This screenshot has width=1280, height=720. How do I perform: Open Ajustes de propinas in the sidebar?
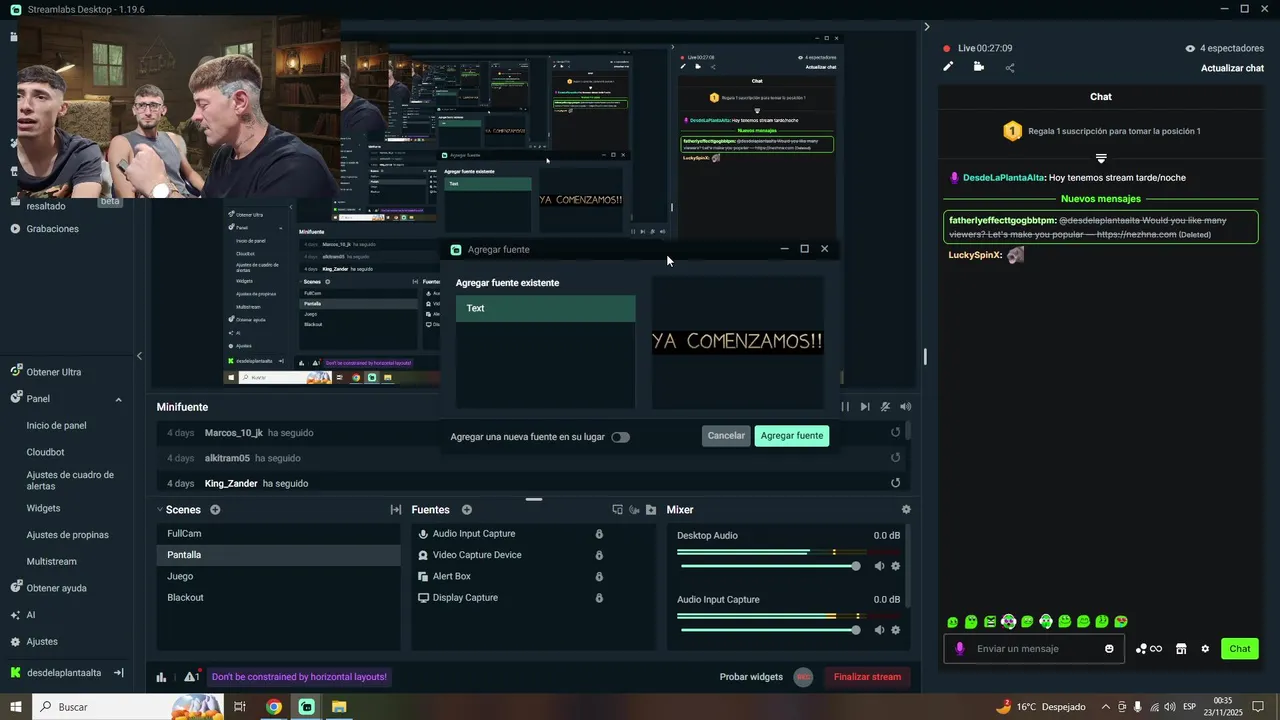[67, 535]
